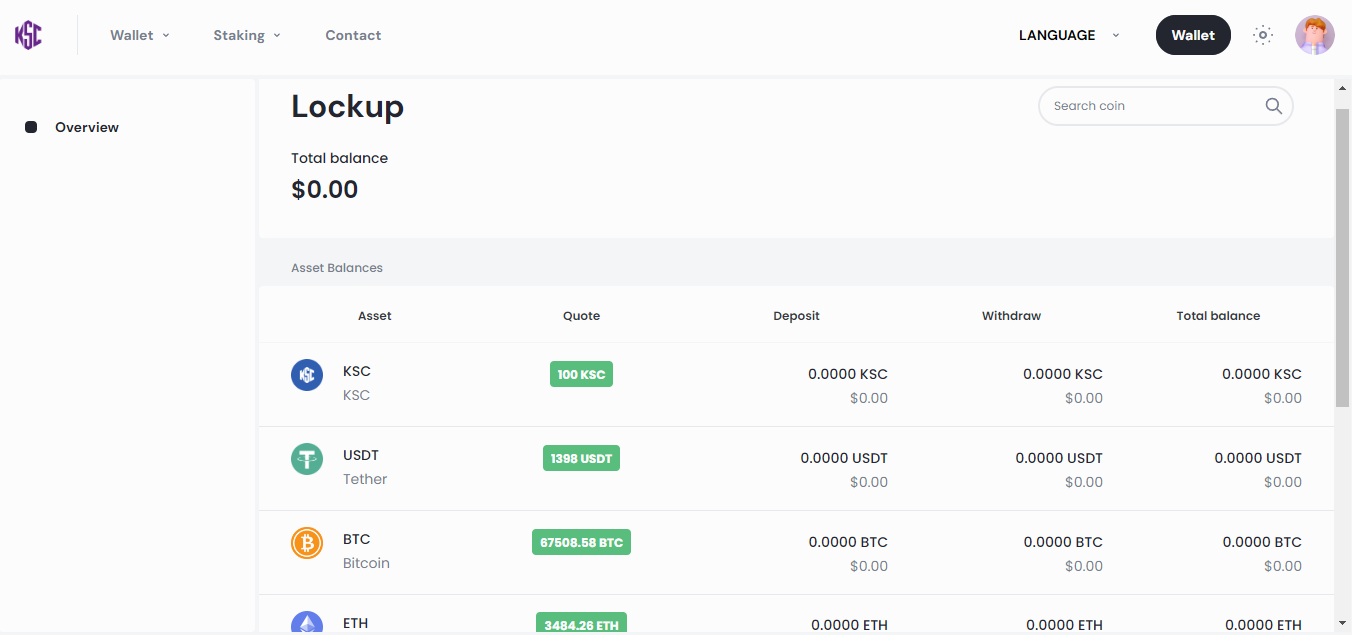Click the $0.00 total balance amount
The width and height of the screenshot is (1352, 635).
(x=324, y=189)
